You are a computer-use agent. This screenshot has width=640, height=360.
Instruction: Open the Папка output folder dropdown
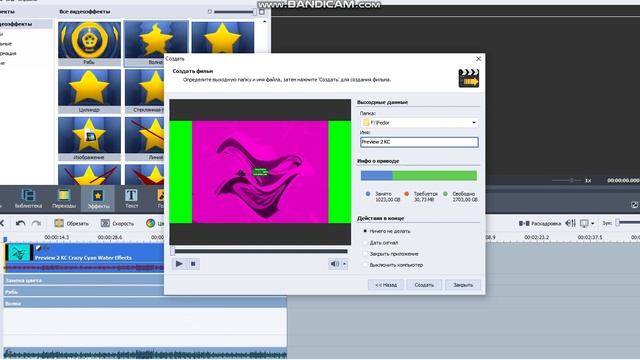473,122
